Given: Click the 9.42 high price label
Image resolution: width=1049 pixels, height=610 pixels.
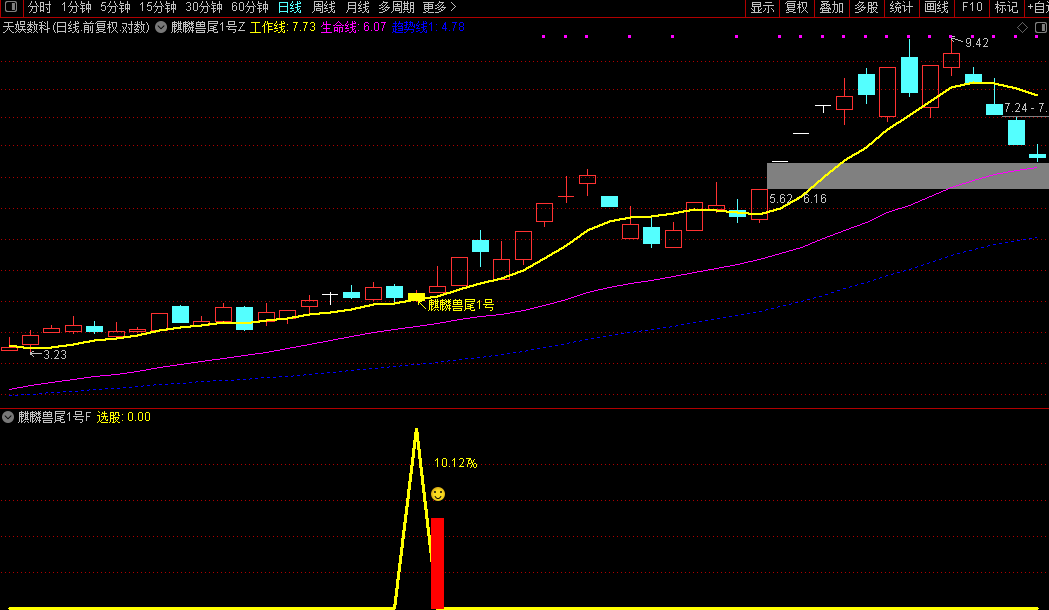Looking at the screenshot, I should (x=977, y=43).
